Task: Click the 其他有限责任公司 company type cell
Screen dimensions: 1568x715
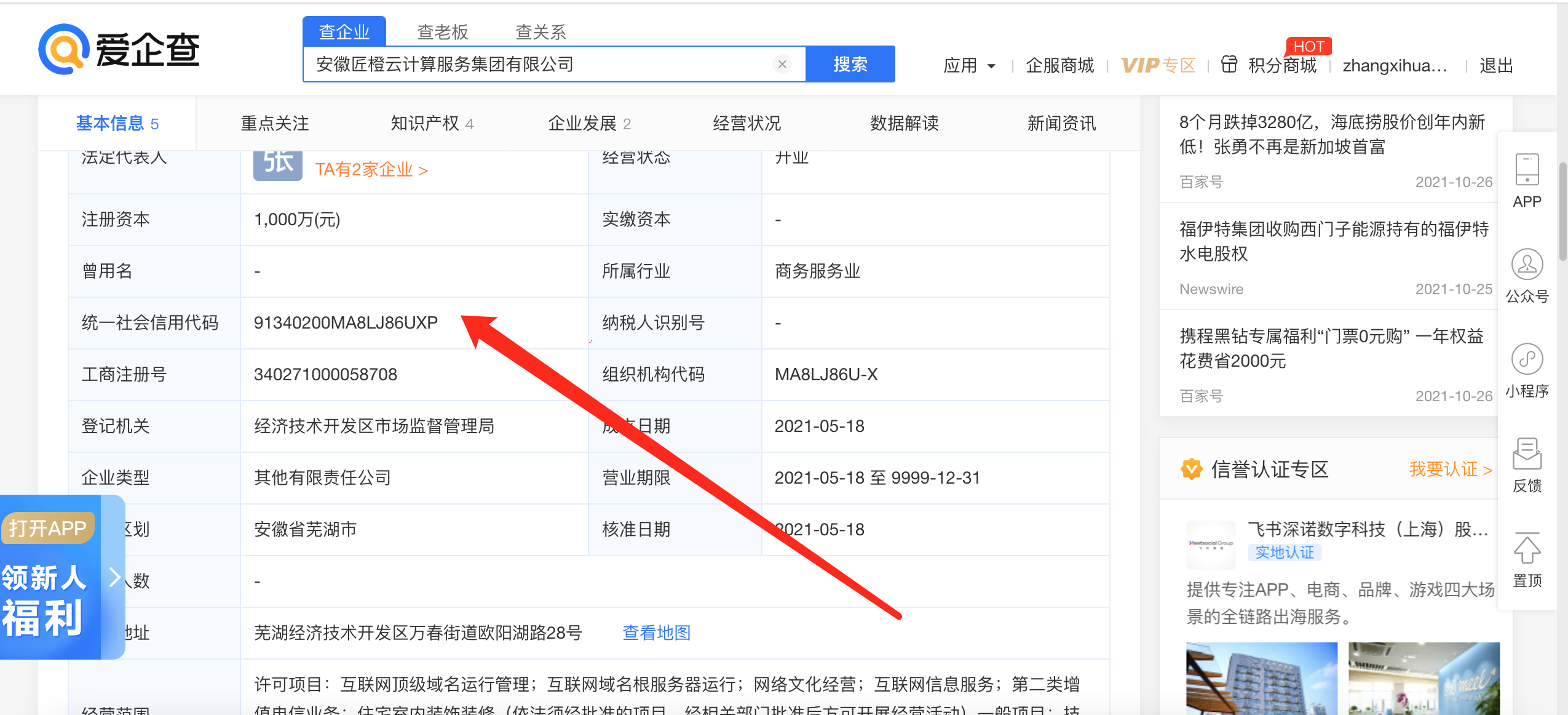Action: tap(322, 477)
